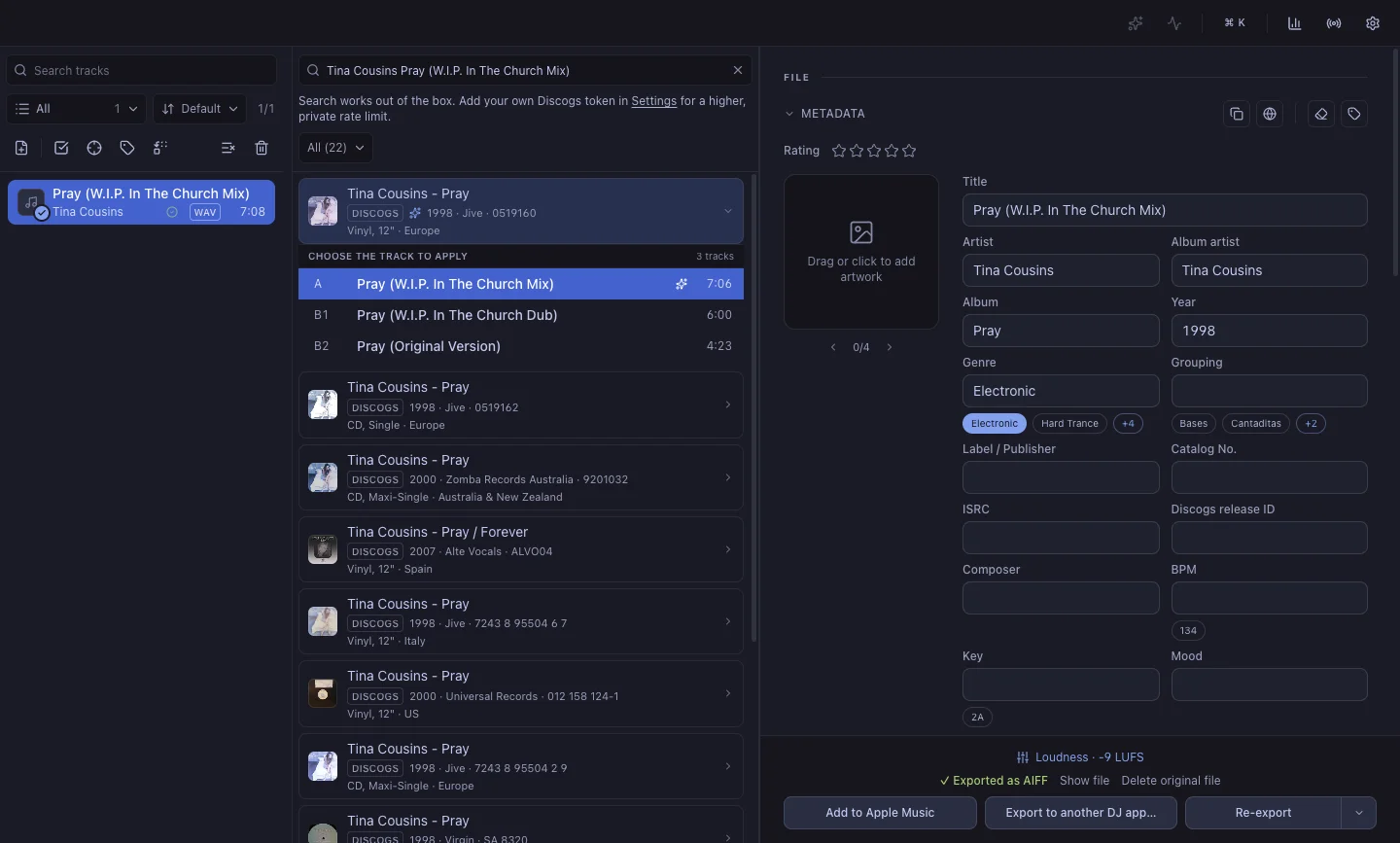Click the crosshair target icon in track toolbar
The width and height of the screenshot is (1400, 843).
94,148
